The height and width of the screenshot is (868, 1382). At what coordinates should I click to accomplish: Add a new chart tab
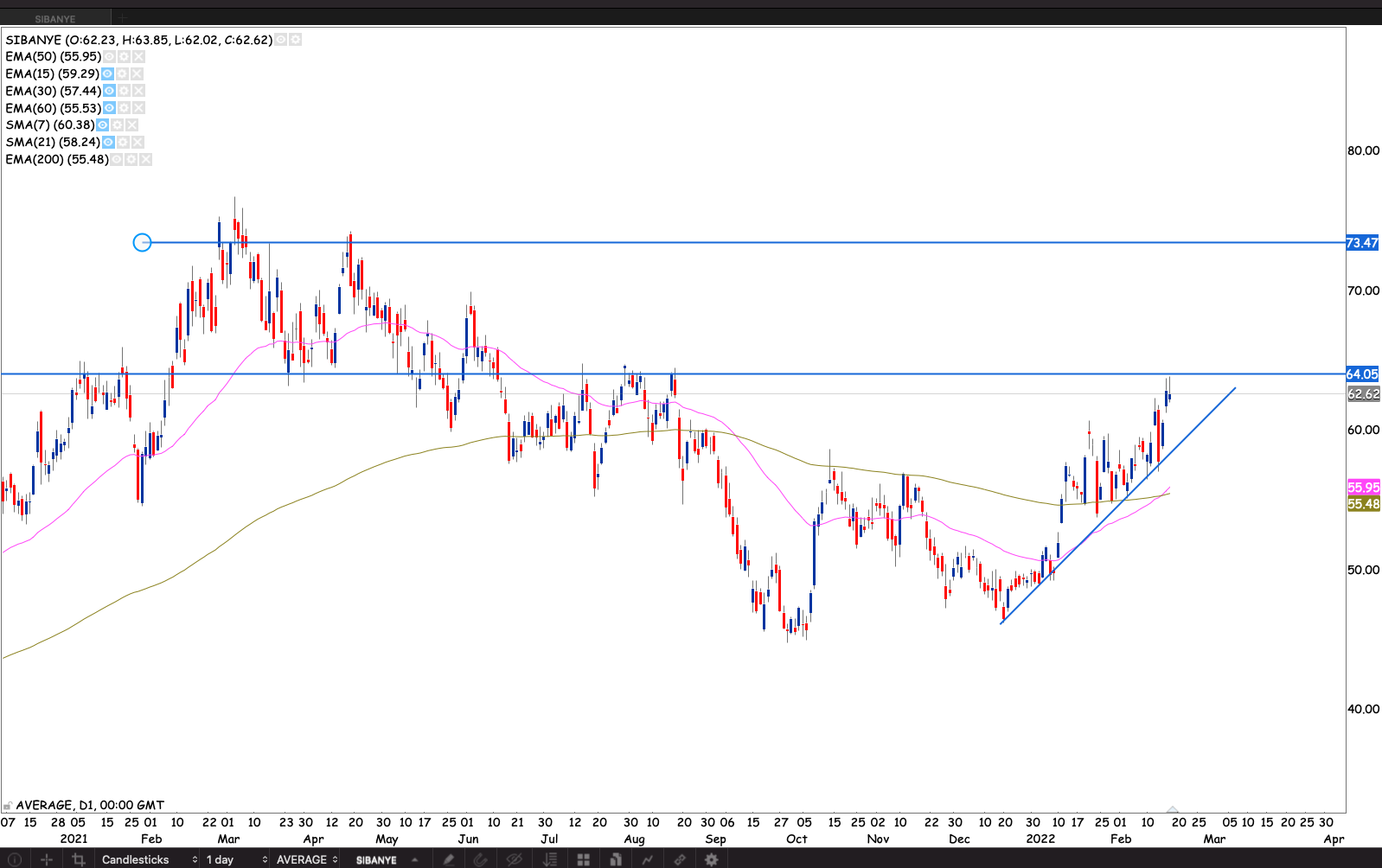click(124, 17)
